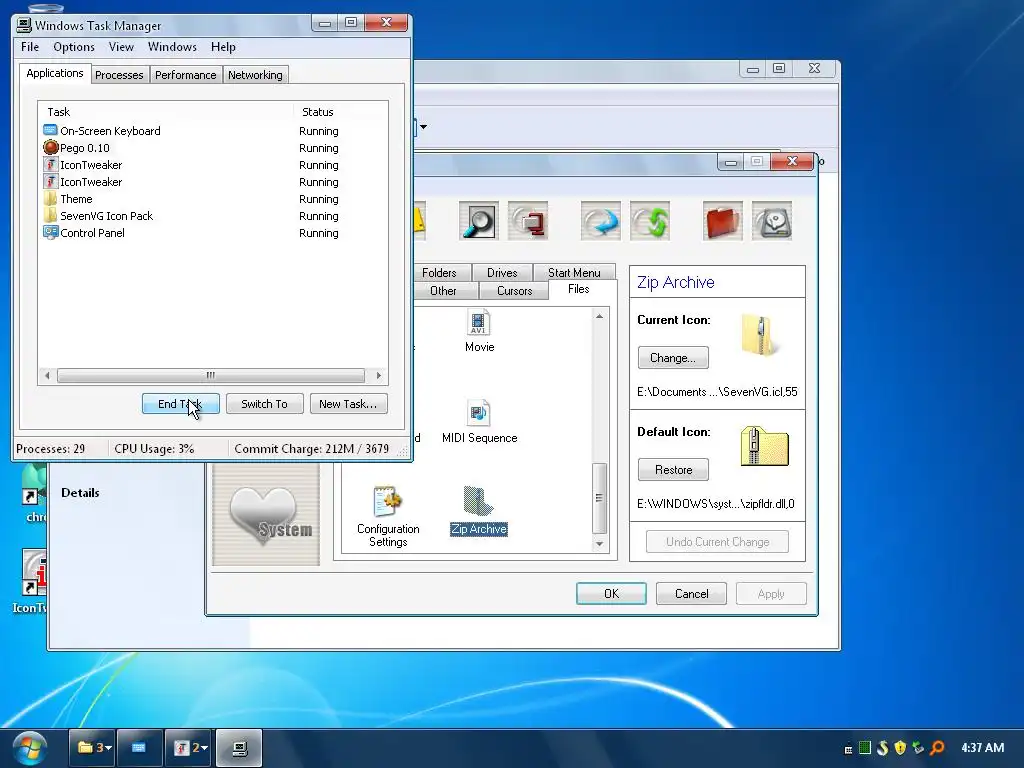Image resolution: width=1024 pixels, height=768 pixels.
Task: Select the MIDI Sequence file type icon
Action: pos(479,422)
